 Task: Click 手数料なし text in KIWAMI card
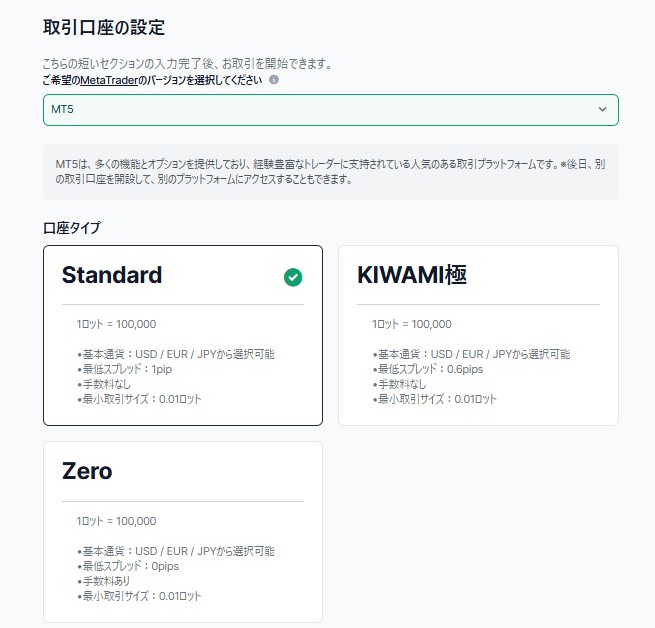[x=399, y=384]
